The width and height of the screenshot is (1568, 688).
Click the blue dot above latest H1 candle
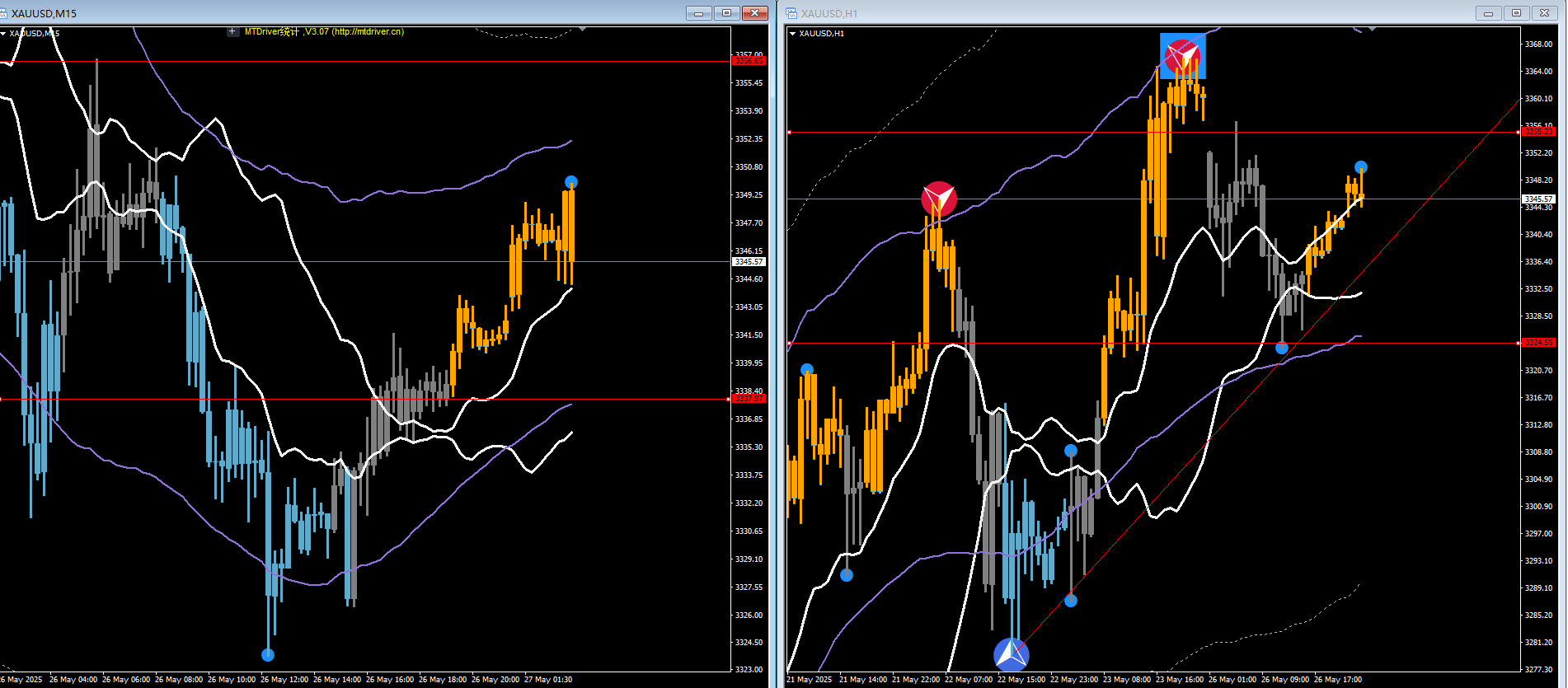(1361, 167)
